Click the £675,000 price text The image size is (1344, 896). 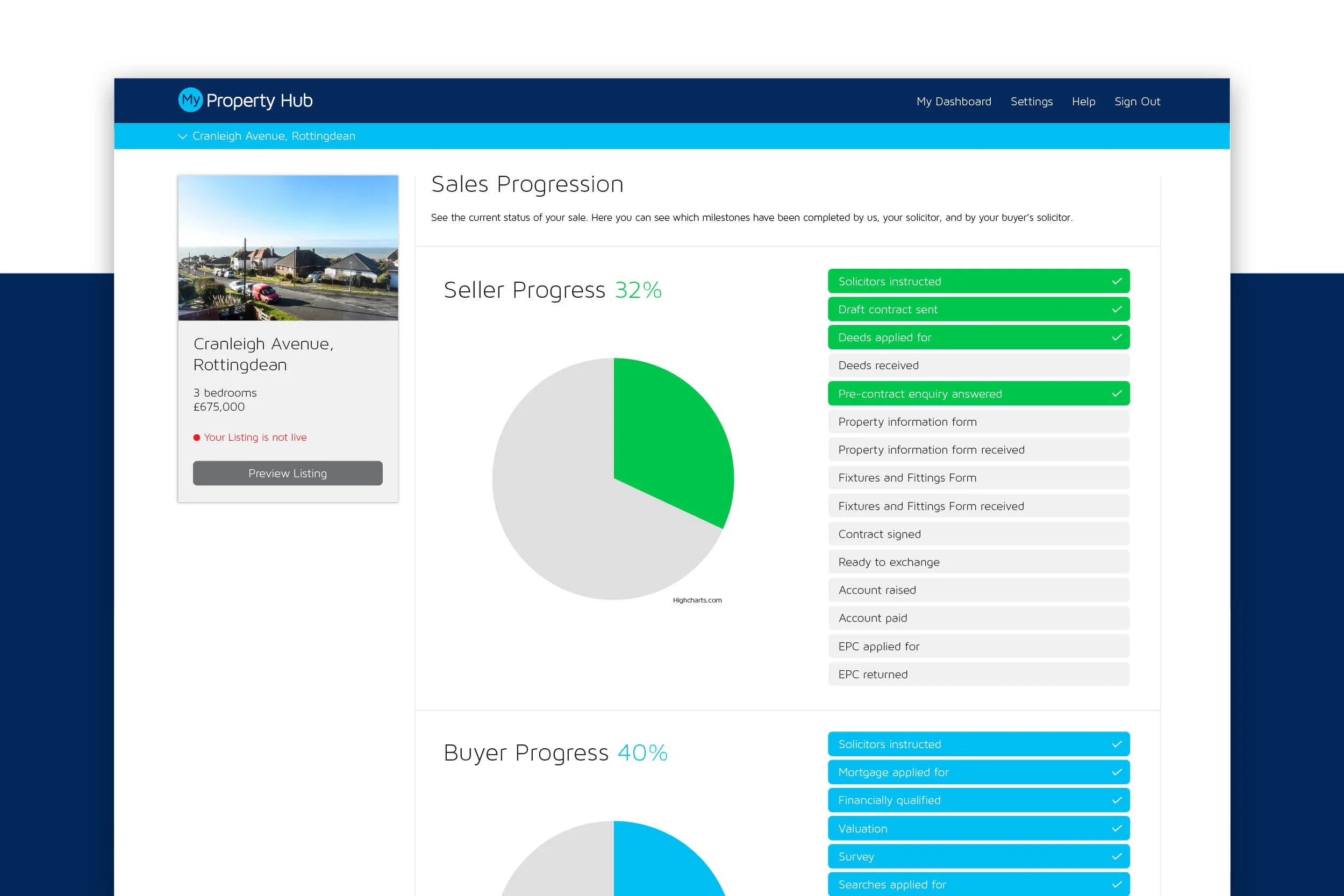coord(219,407)
